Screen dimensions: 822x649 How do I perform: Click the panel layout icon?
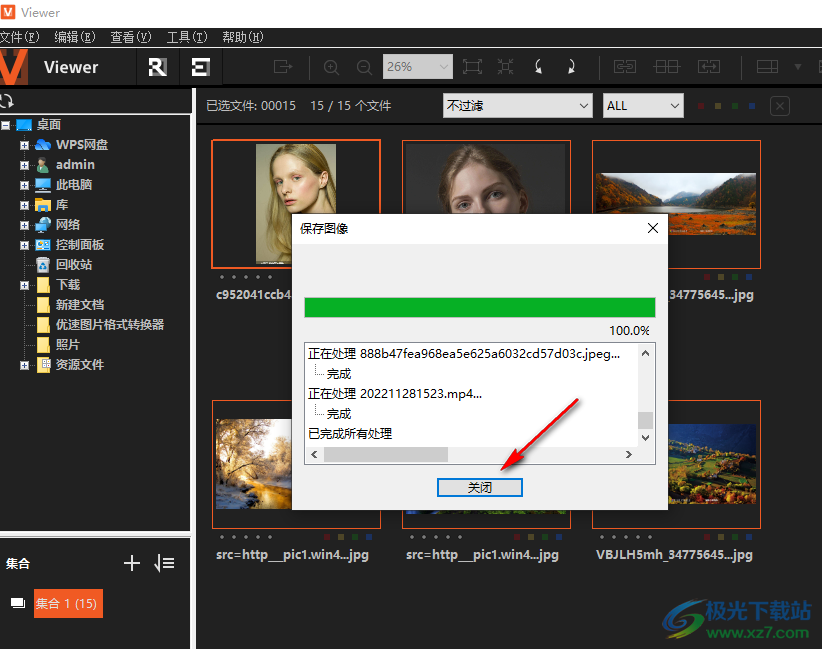pyautogui.click(x=767, y=67)
